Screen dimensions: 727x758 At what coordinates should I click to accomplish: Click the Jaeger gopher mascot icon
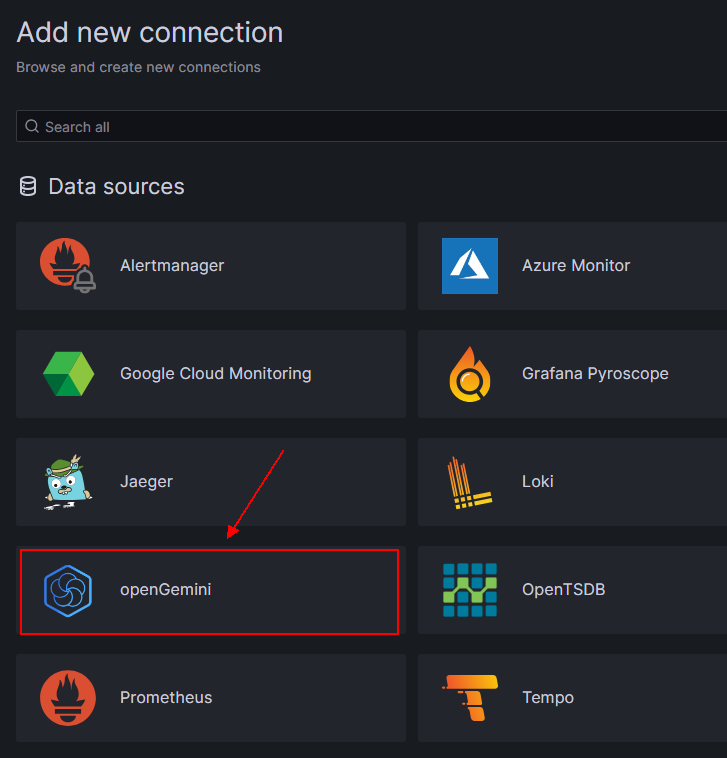coord(68,482)
